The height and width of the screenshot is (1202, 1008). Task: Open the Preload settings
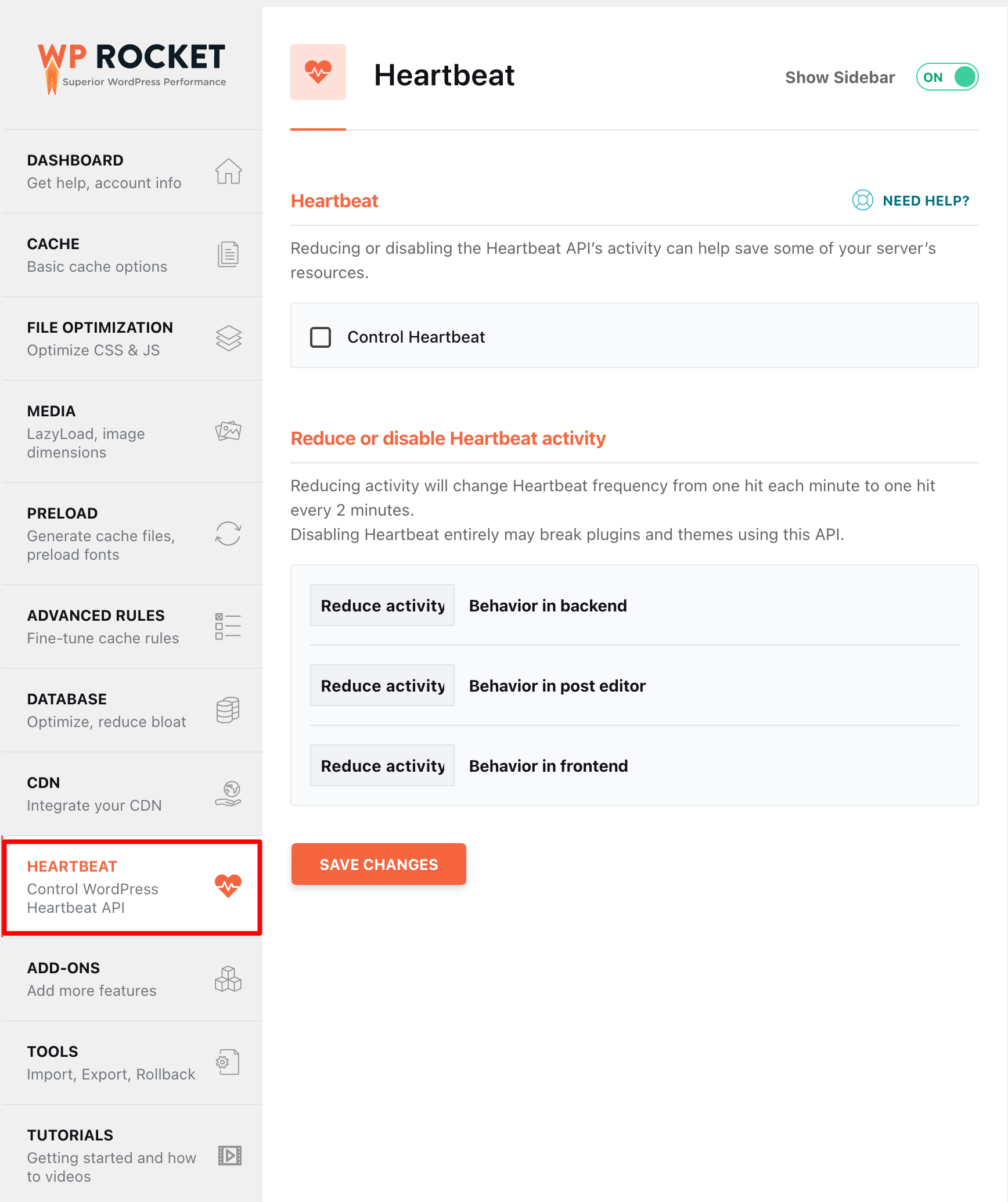tap(132, 534)
